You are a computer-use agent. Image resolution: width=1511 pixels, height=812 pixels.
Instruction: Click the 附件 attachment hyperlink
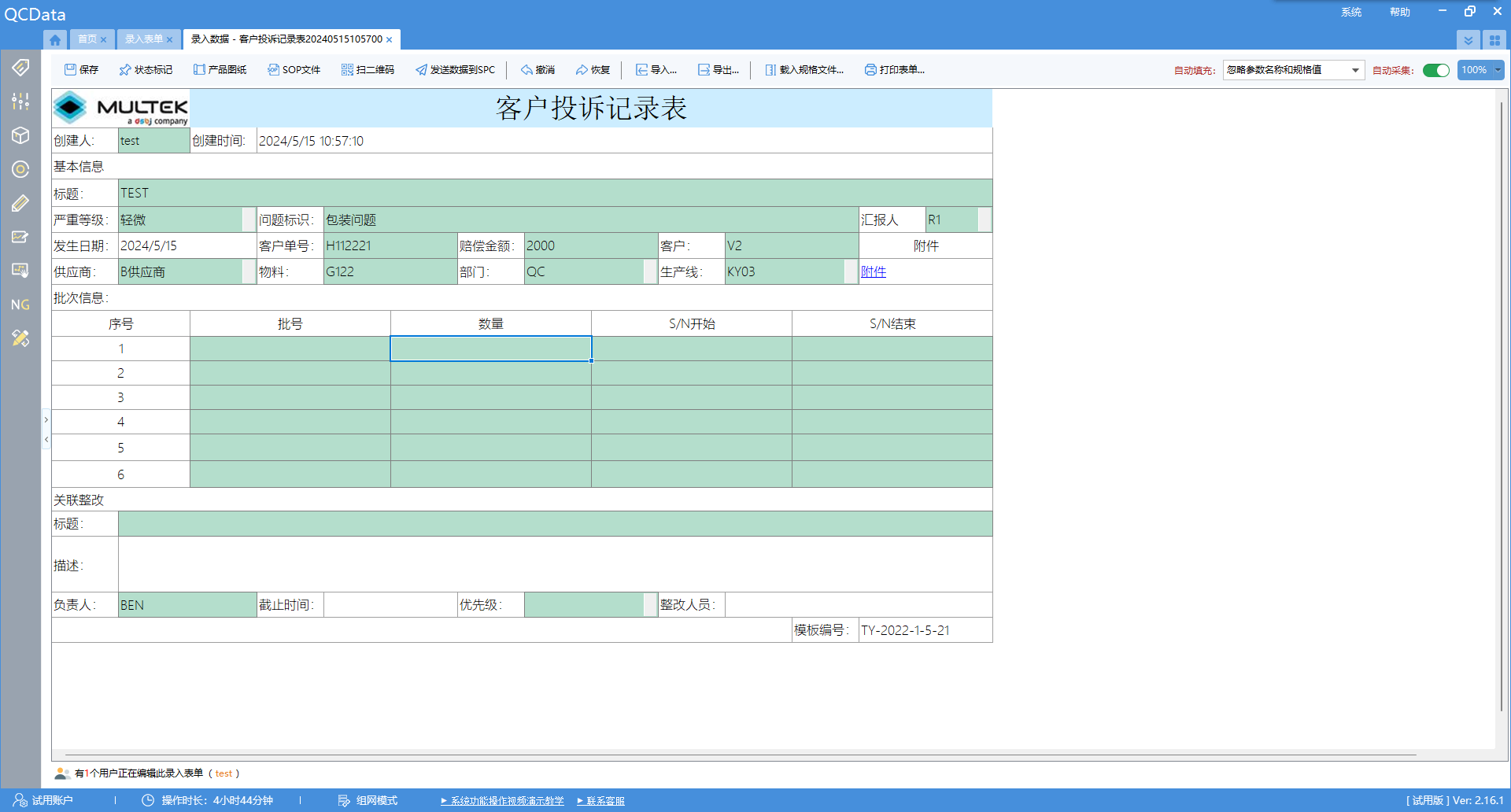[873, 272]
